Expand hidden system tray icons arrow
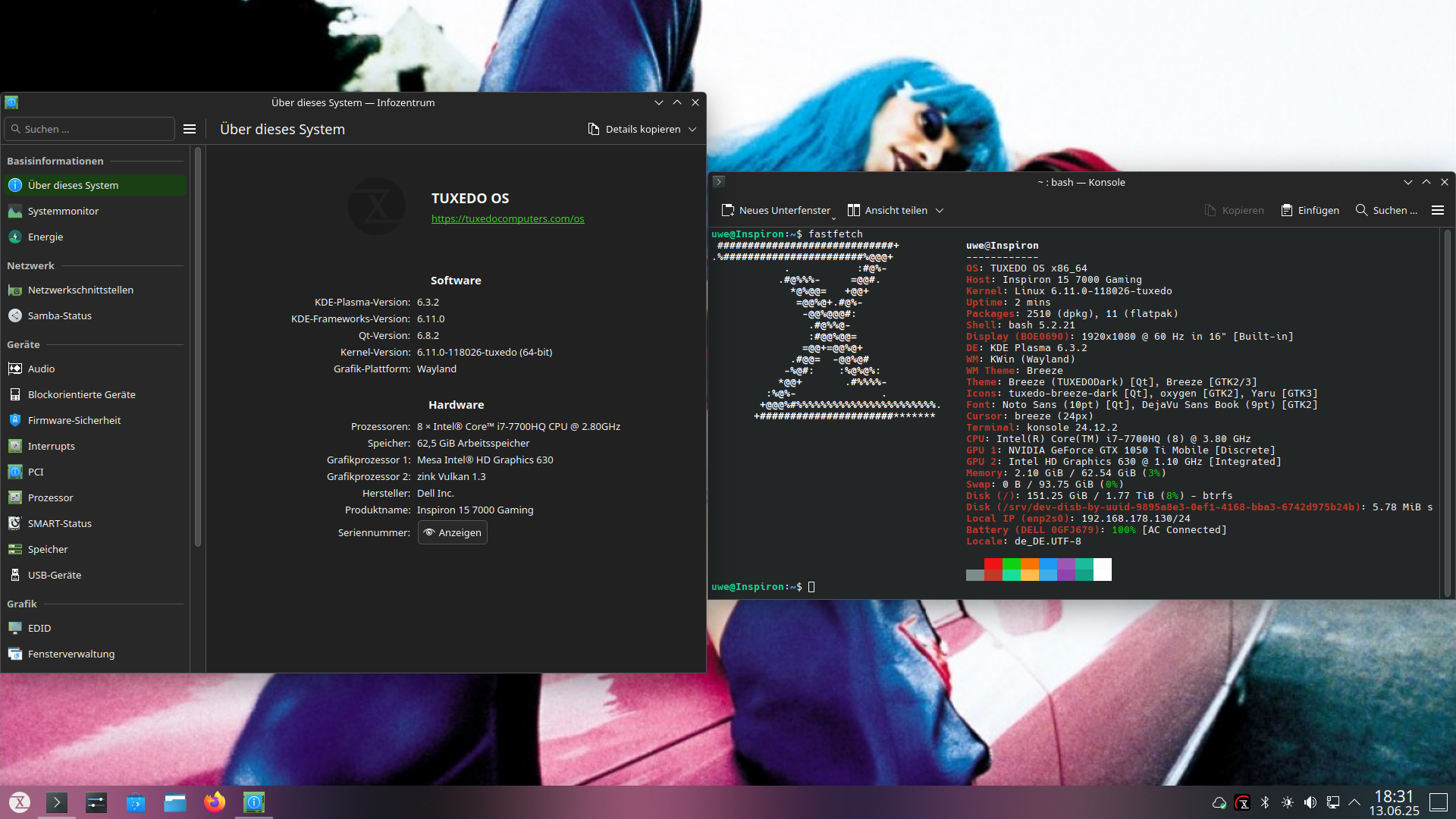This screenshot has width=1456, height=819. point(1354,802)
